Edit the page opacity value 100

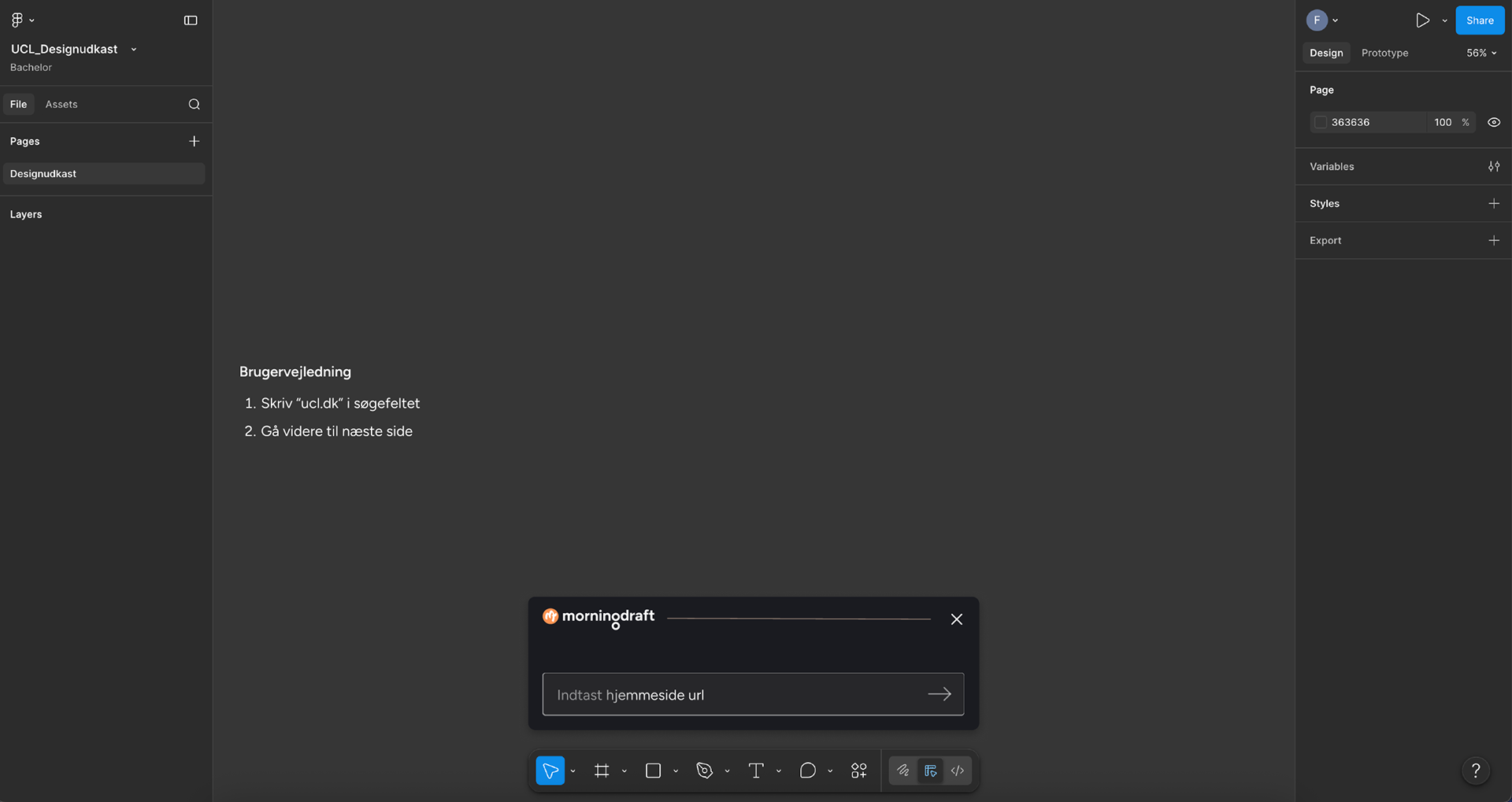pyautogui.click(x=1443, y=122)
